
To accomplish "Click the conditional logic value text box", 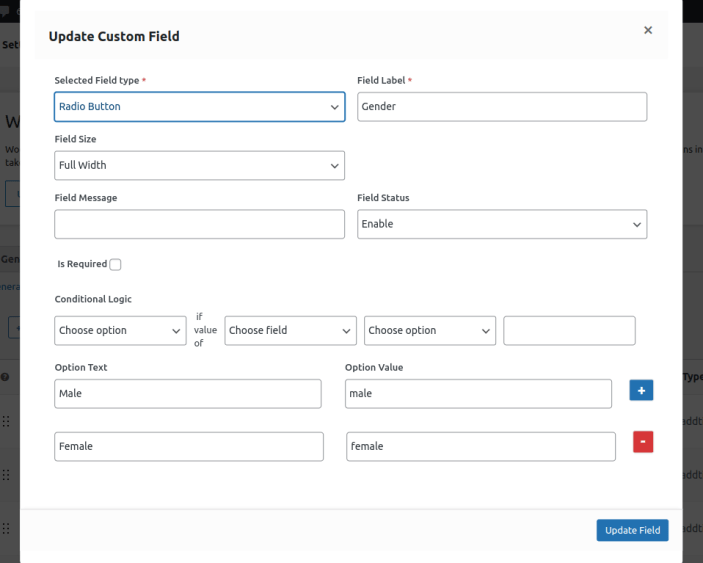I will (569, 330).
